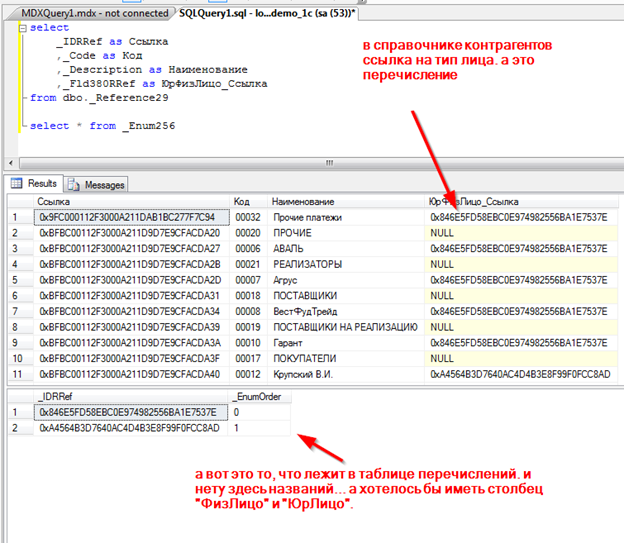The width and height of the screenshot is (624, 543).
Task: Select _IDRRef cell 0xA4564B3D7640AC4D... in second grid
Action: click(x=131, y=428)
